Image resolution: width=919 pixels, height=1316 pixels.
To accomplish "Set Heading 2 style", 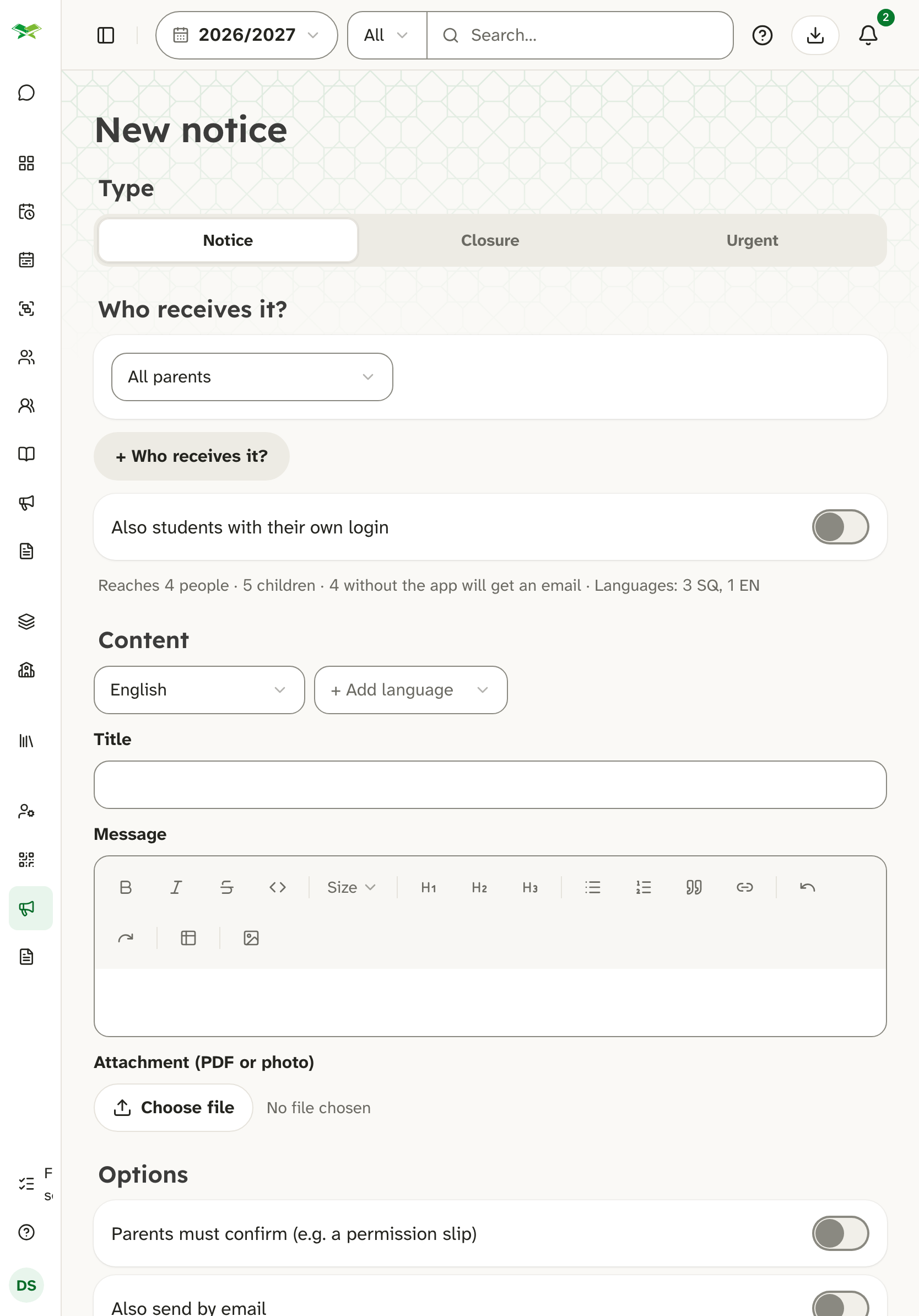I will coord(479,887).
